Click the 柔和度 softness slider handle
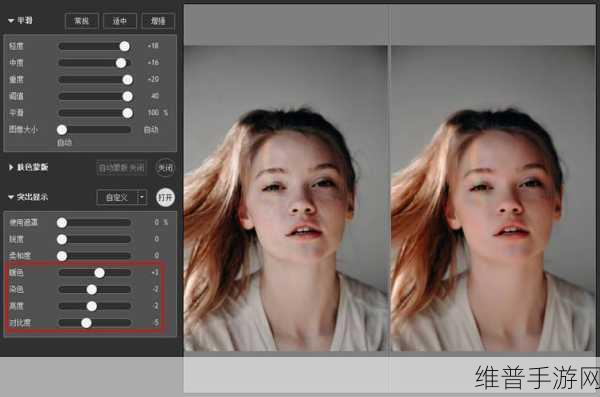The image size is (600, 397). (62, 256)
